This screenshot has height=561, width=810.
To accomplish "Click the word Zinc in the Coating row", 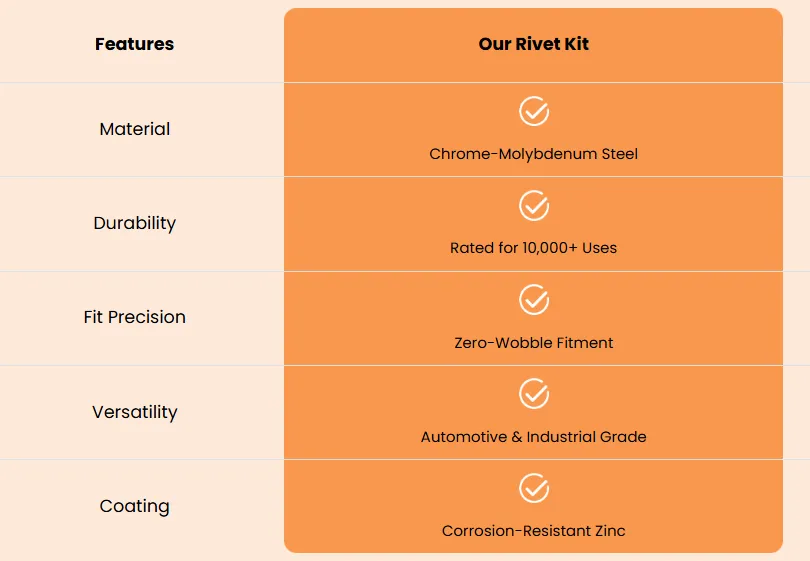I will (x=610, y=531).
